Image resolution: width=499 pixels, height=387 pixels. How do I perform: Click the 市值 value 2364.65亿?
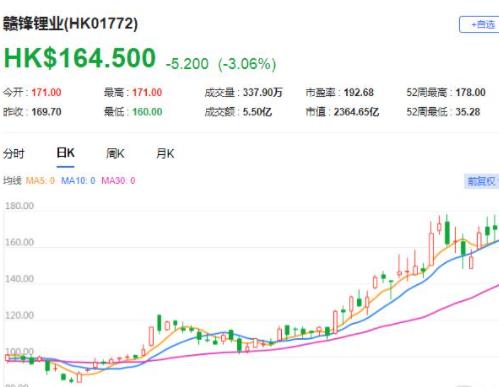point(356,112)
